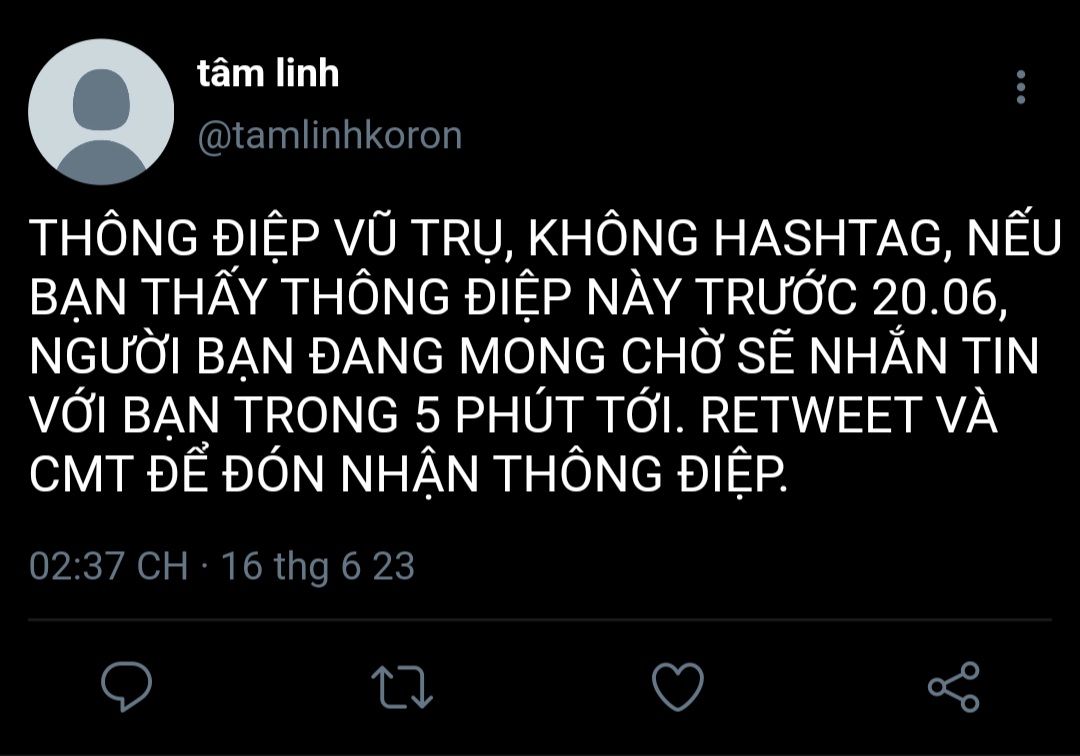The image size is (1080, 756).
Task: View the default profile avatar picture
Action: coord(101,112)
